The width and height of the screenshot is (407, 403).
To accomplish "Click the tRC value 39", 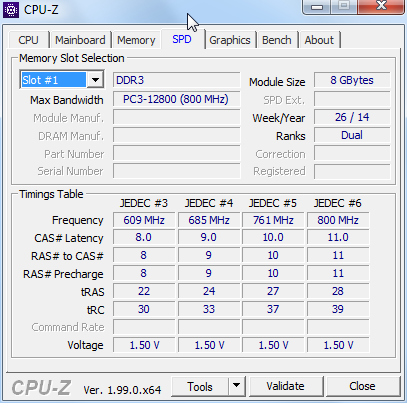I will tap(338, 309).
